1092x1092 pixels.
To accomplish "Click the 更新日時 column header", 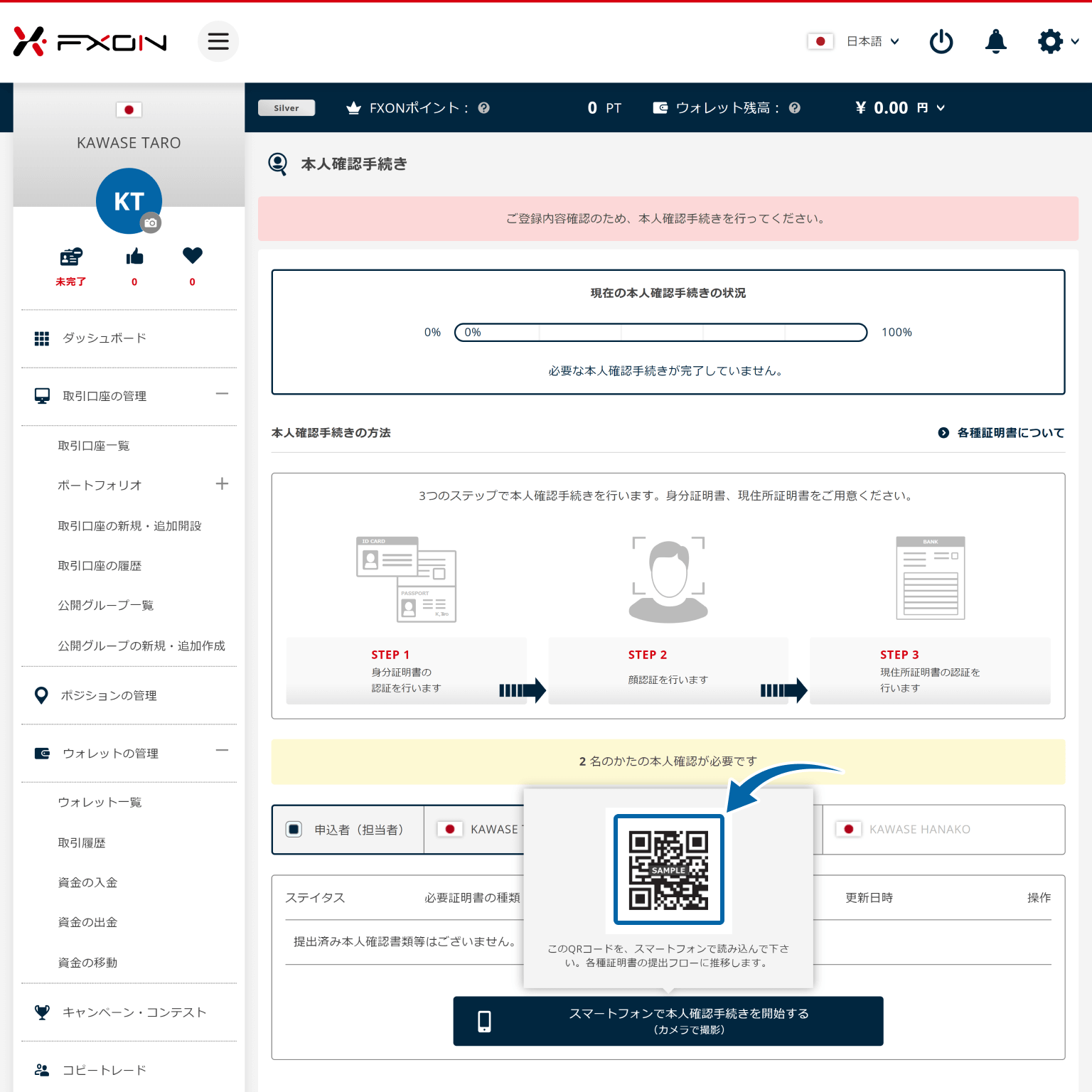I will click(869, 898).
